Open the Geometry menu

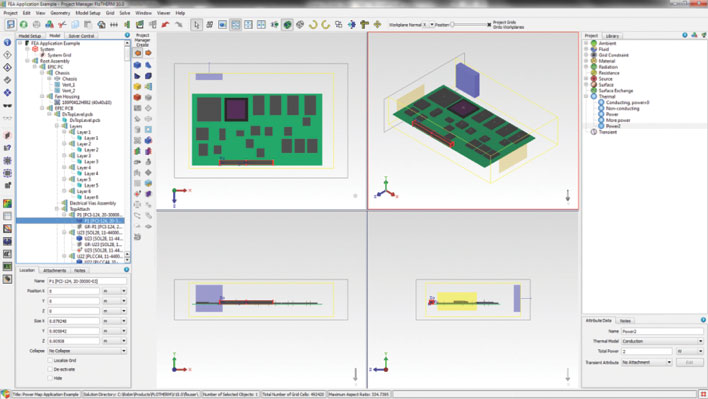click(x=60, y=13)
